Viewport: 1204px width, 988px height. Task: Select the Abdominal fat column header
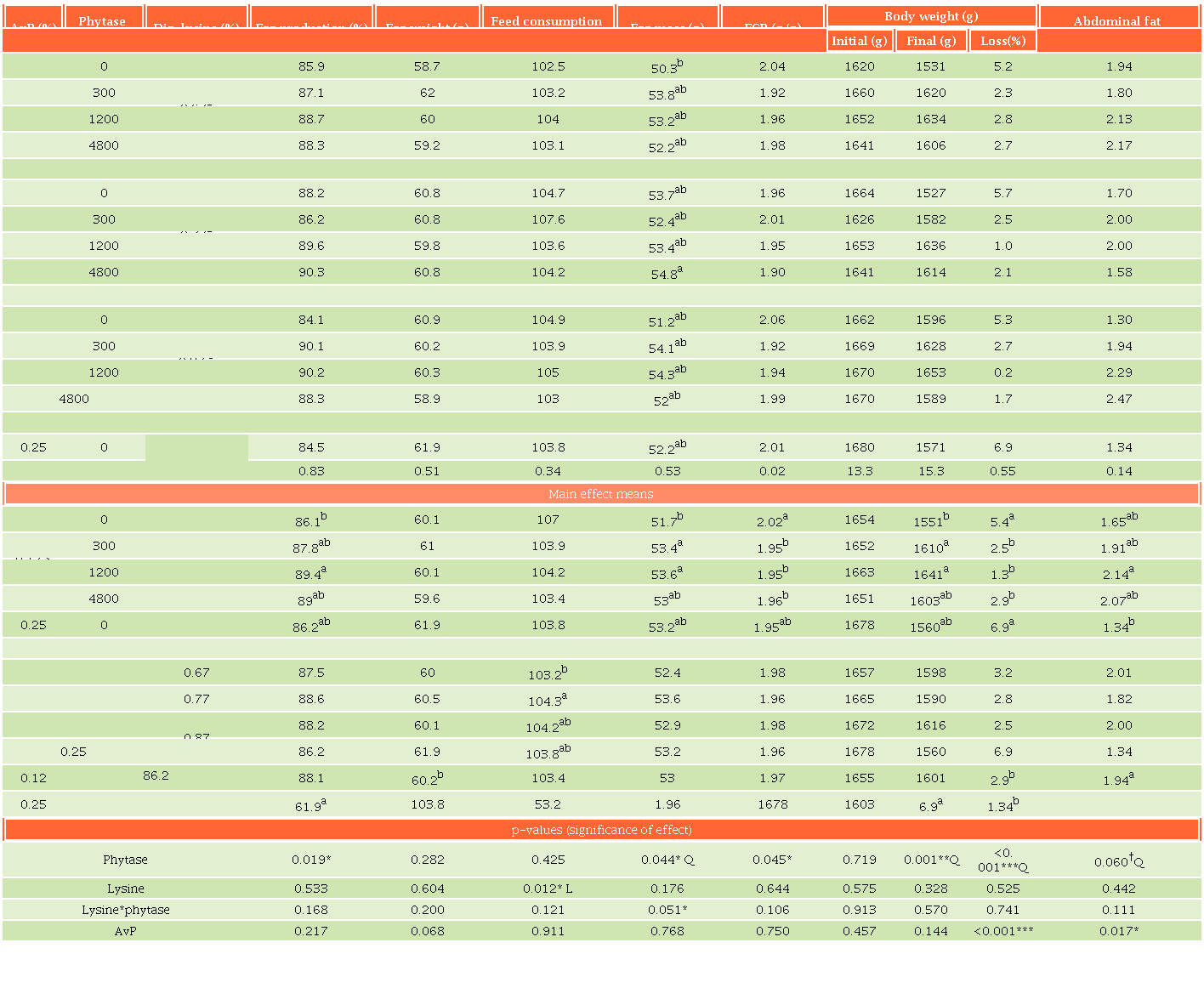click(1116, 20)
